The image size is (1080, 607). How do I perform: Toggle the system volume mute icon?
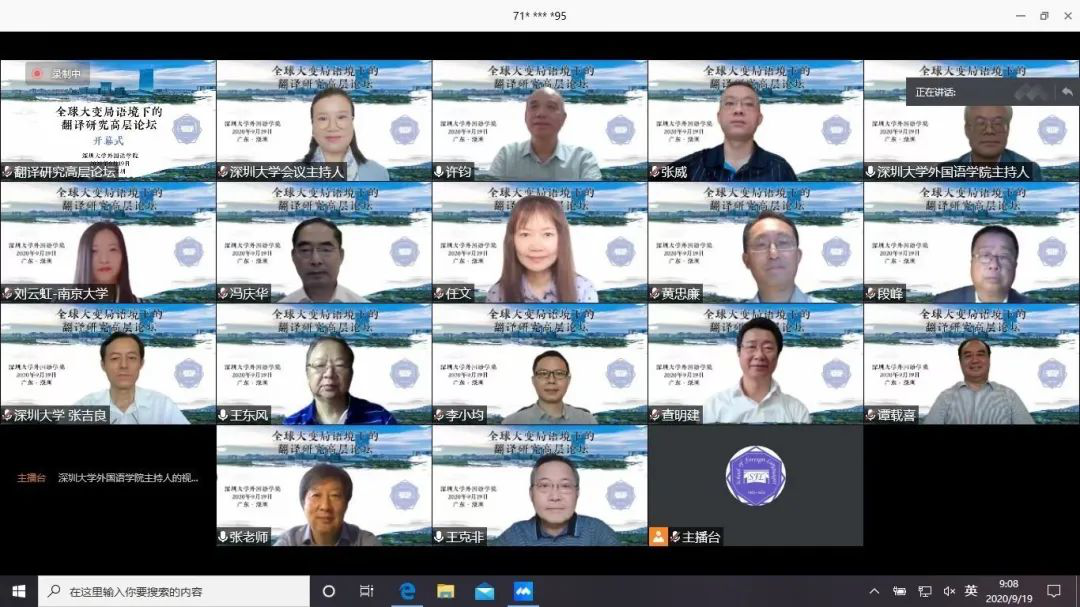coord(949,591)
